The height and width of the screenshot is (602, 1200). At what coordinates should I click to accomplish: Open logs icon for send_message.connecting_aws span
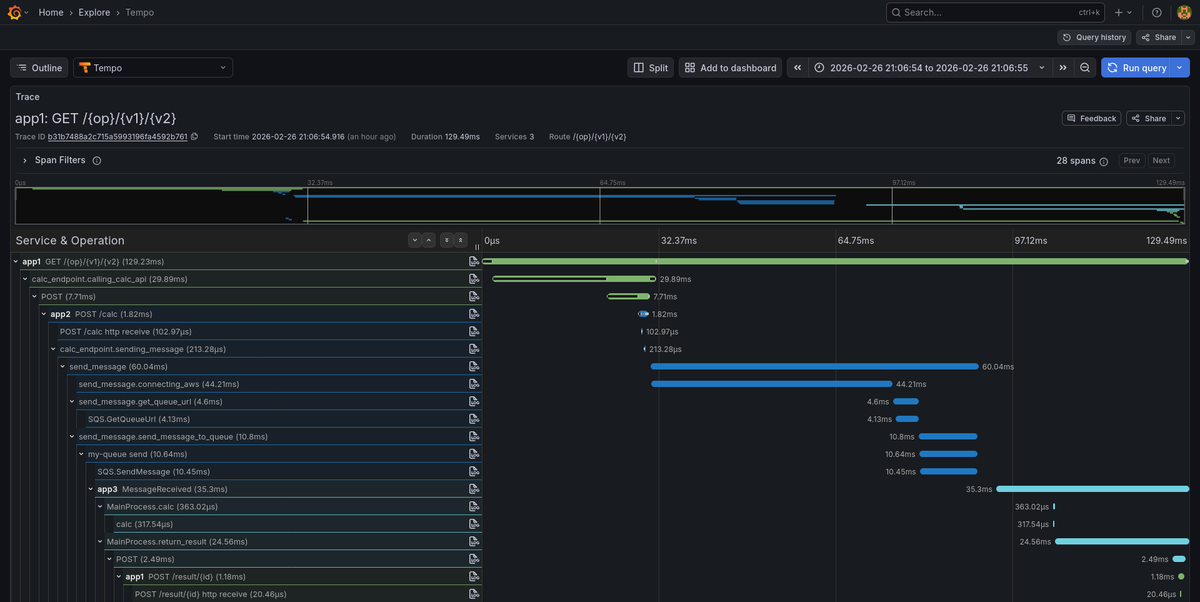(474, 384)
